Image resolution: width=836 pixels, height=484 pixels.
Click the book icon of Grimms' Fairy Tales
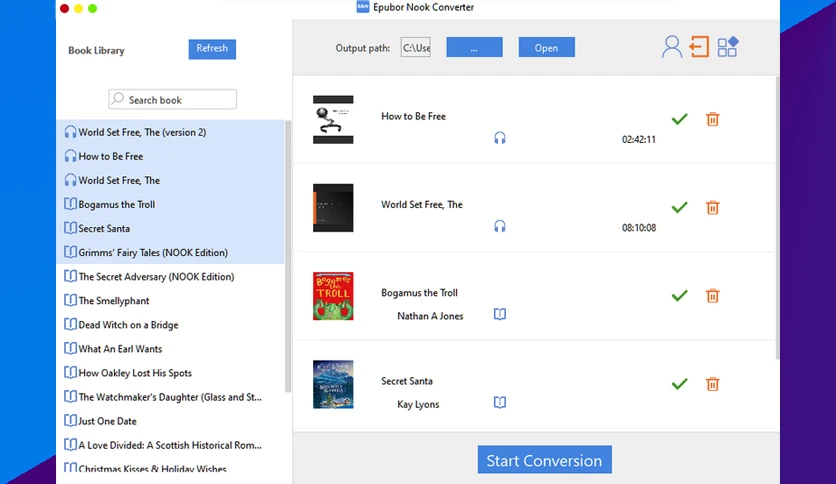[70, 252]
